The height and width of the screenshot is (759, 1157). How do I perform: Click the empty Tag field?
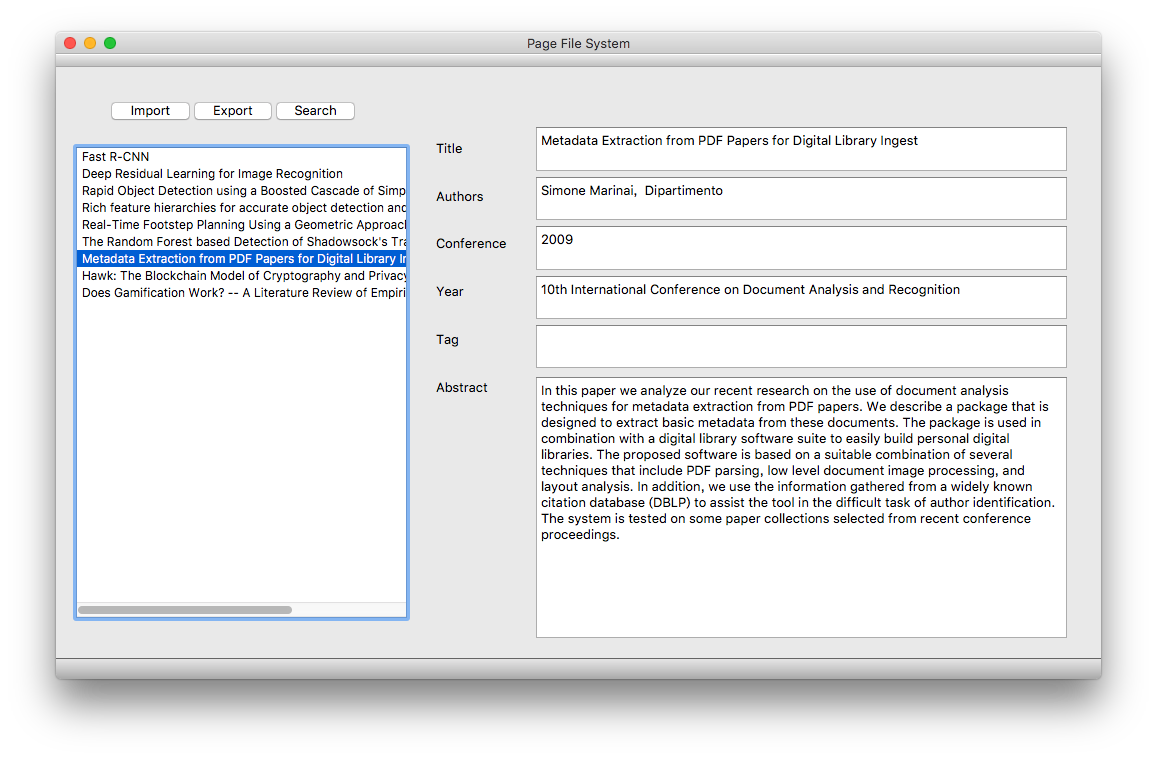coord(801,347)
